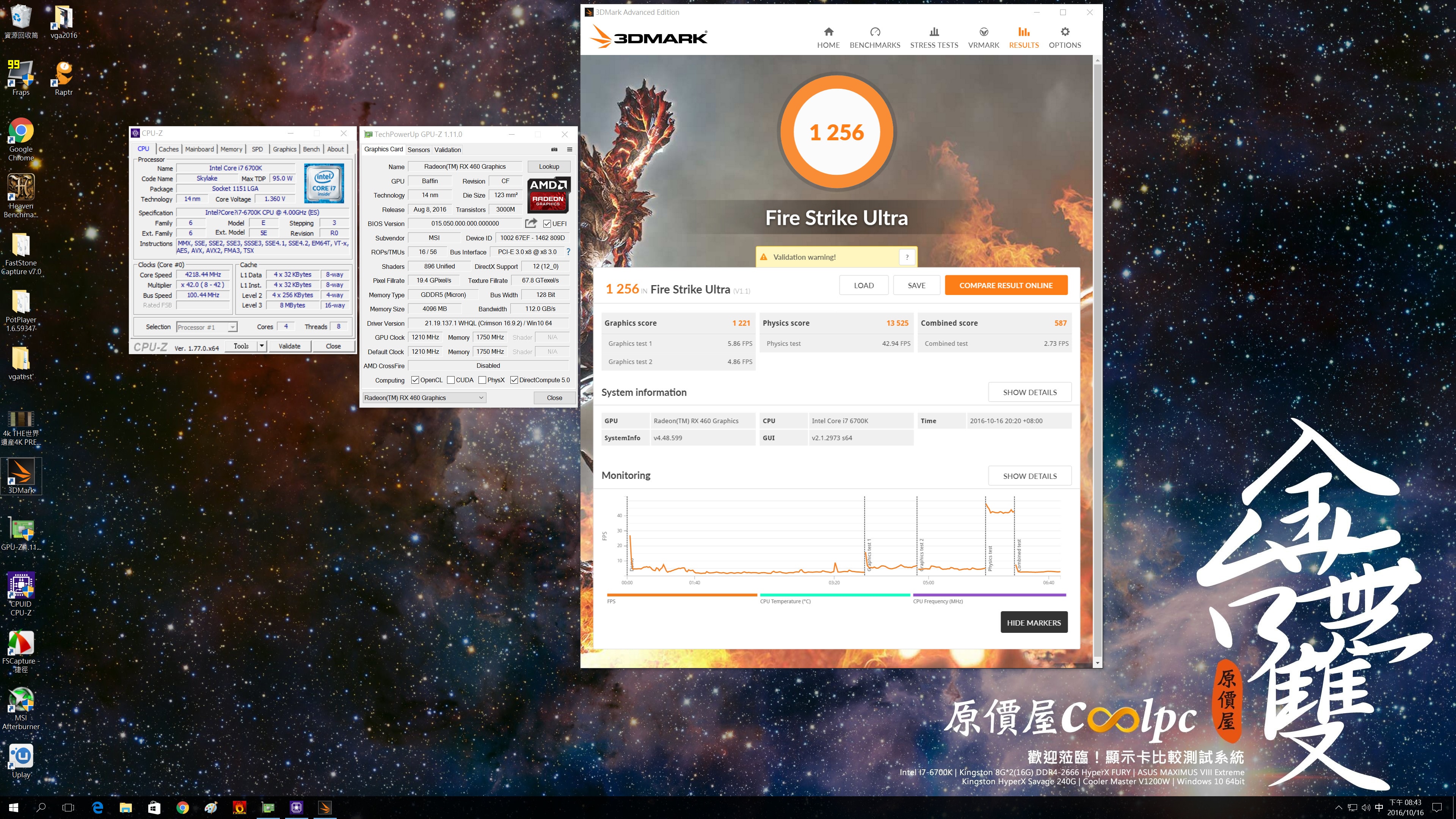The height and width of the screenshot is (819, 1456).
Task: Open the RESULTS section in 3DMark
Action: [x=1024, y=38]
